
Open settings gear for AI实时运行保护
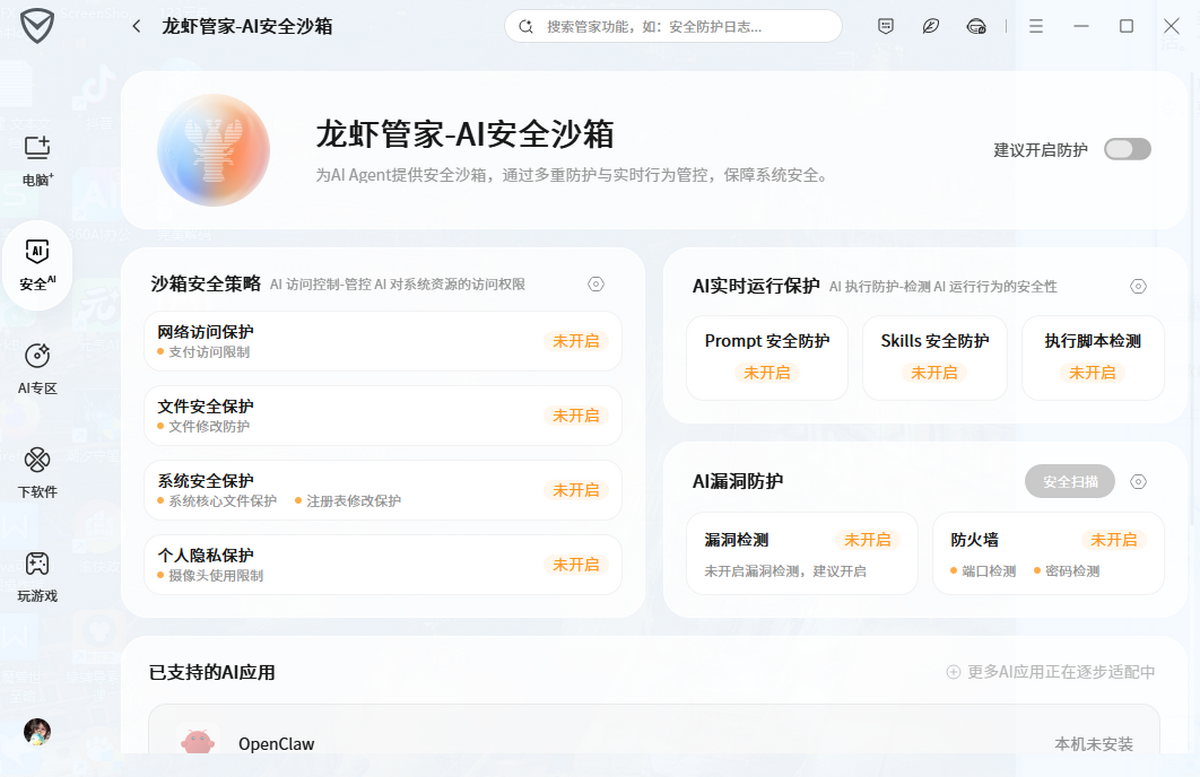pyautogui.click(x=1138, y=287)
